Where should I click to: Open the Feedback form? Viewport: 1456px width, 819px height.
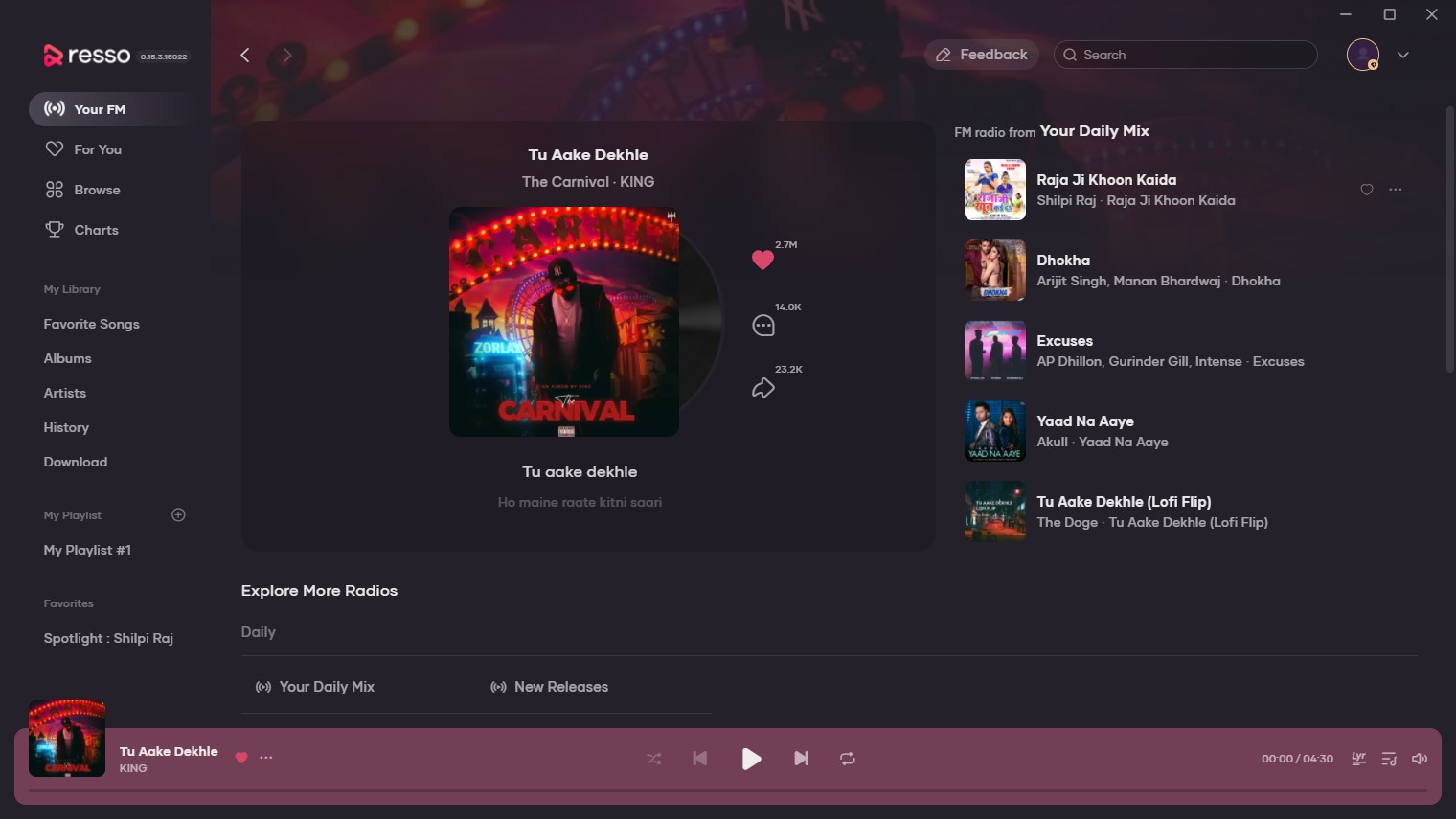(982, 55)
